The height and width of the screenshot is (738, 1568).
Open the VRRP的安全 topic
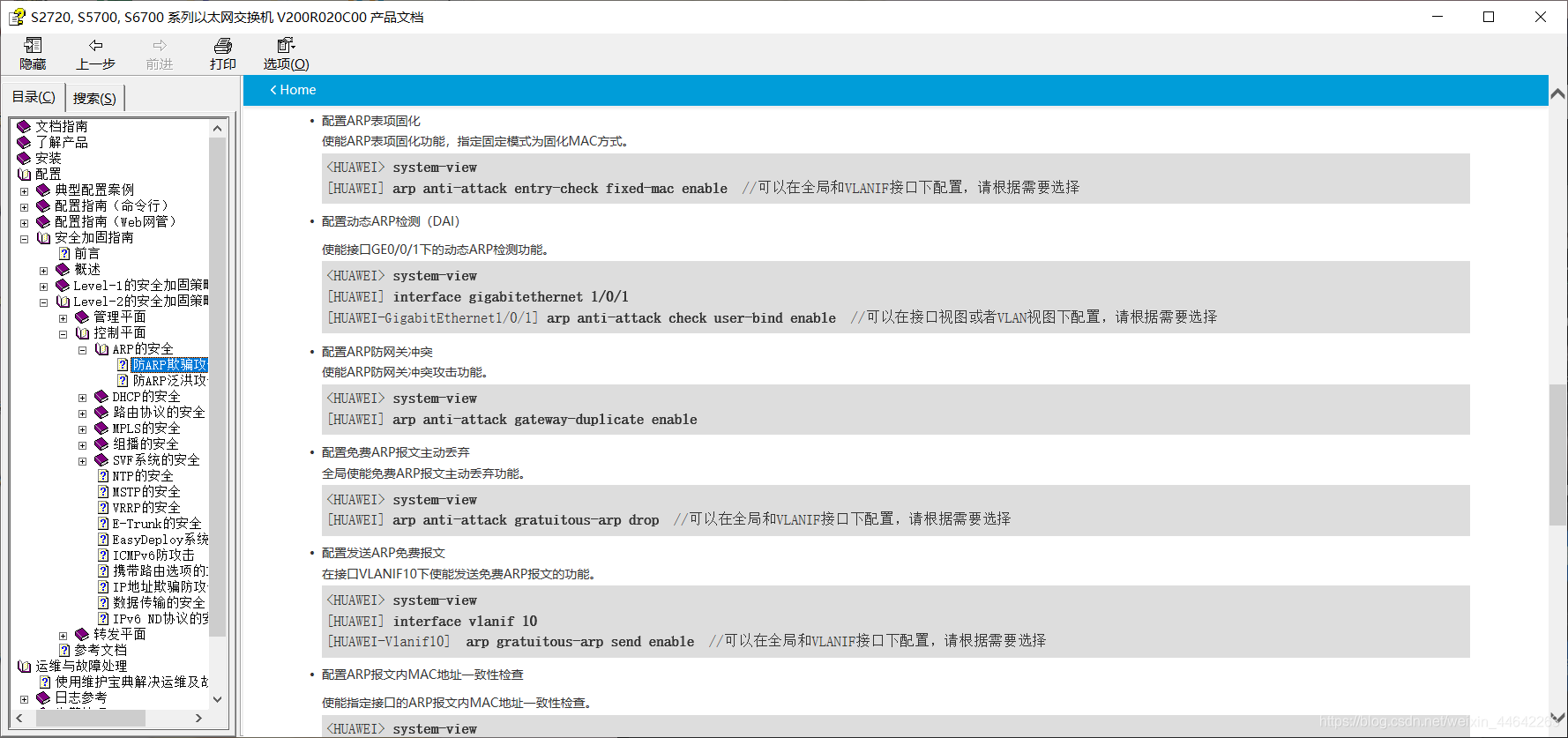coord(146,508)
